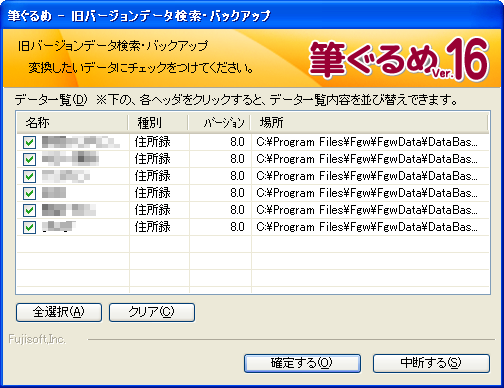Click the fourth row's blurred name entry

click(54, 193)
